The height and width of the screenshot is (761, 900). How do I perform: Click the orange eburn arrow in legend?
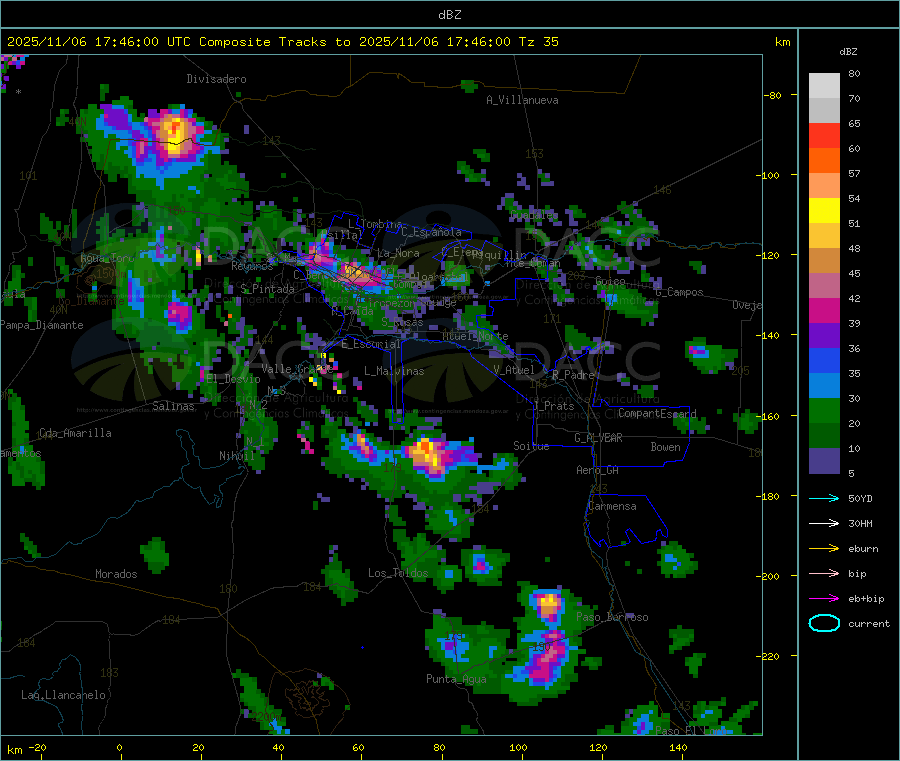[x=824, y=549]
